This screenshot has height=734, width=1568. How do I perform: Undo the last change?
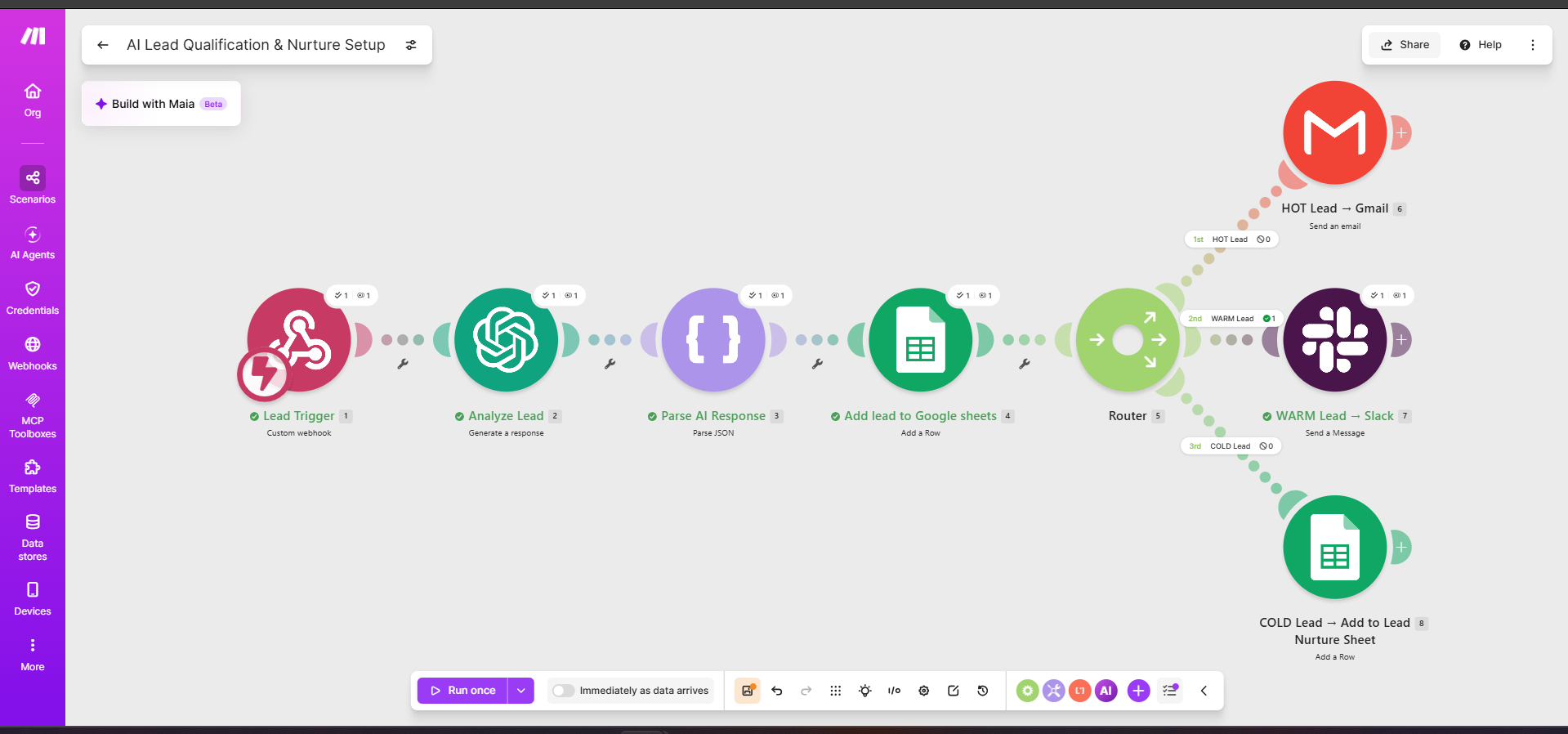point(777,691)
